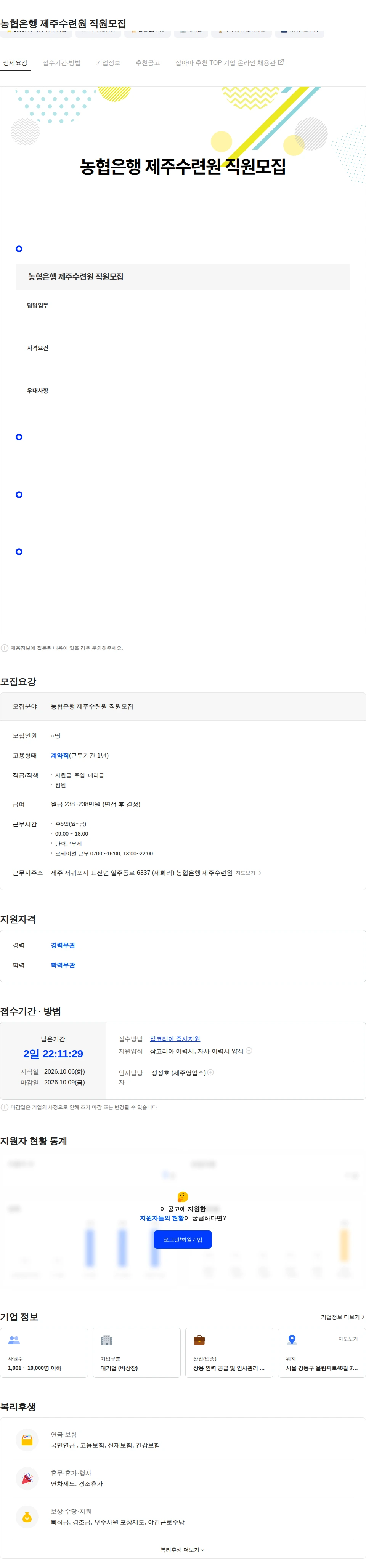Viewport: 366px width, 1568px height.
Task: Click the 로그인/회원가입 button
Action: click(x=183, y=1239)
